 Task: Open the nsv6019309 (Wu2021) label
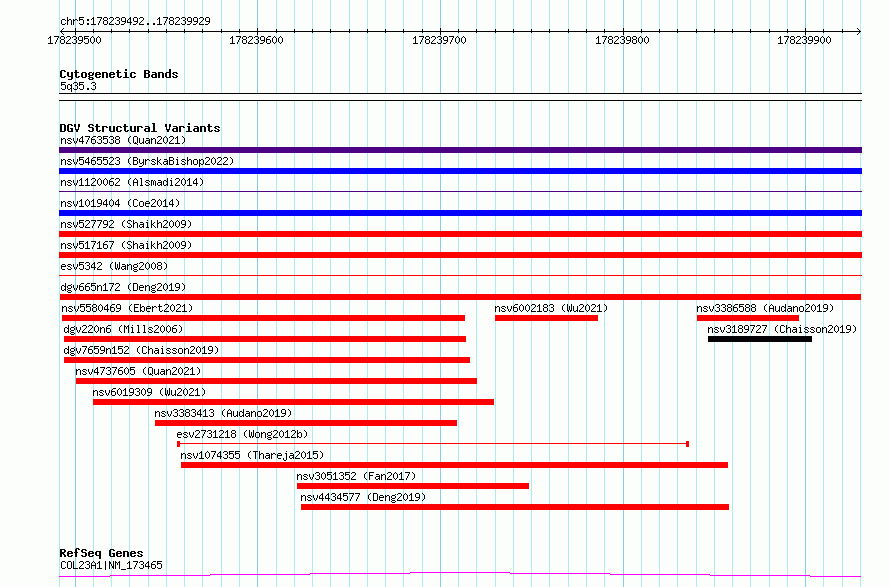click(149, 392)
